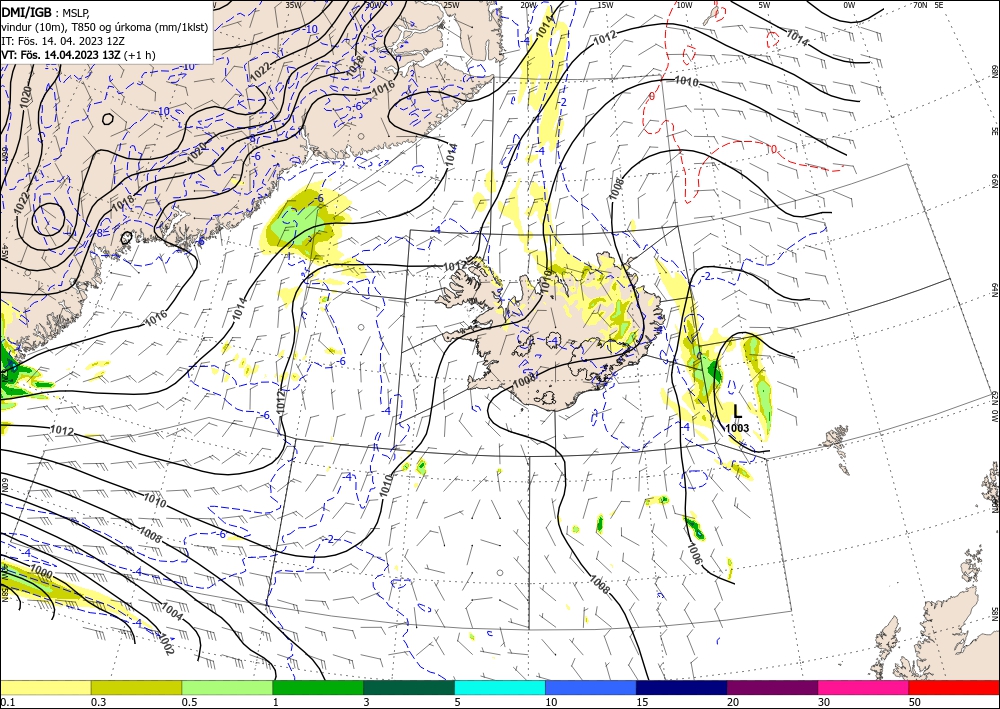Click the '64N' latitude label
This screenshot has width=1000, height=709.
coord(994,290)
